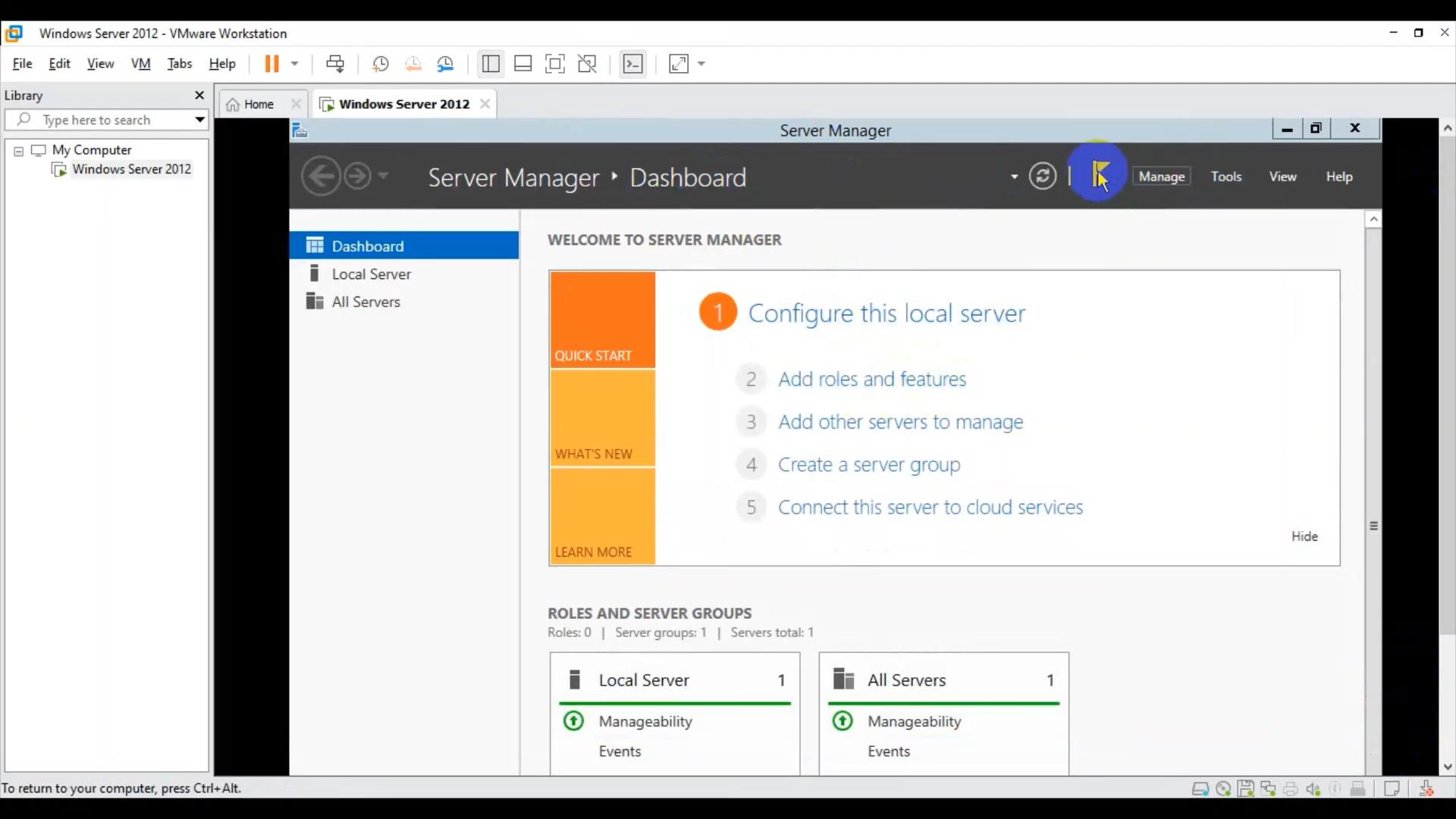Send Ctrl+Alt+Del to the virtual machine
This screenshot has width=1456, height=819.
point(335,64)
